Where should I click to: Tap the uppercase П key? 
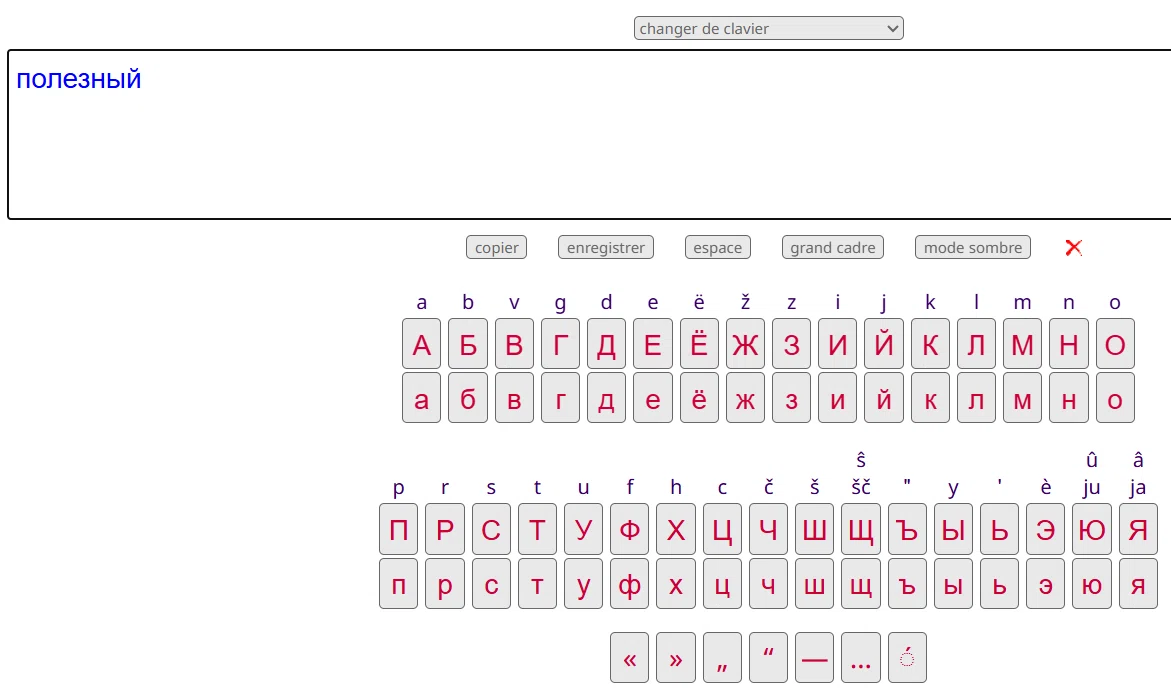pyautogui.click(x=398, y=529)
